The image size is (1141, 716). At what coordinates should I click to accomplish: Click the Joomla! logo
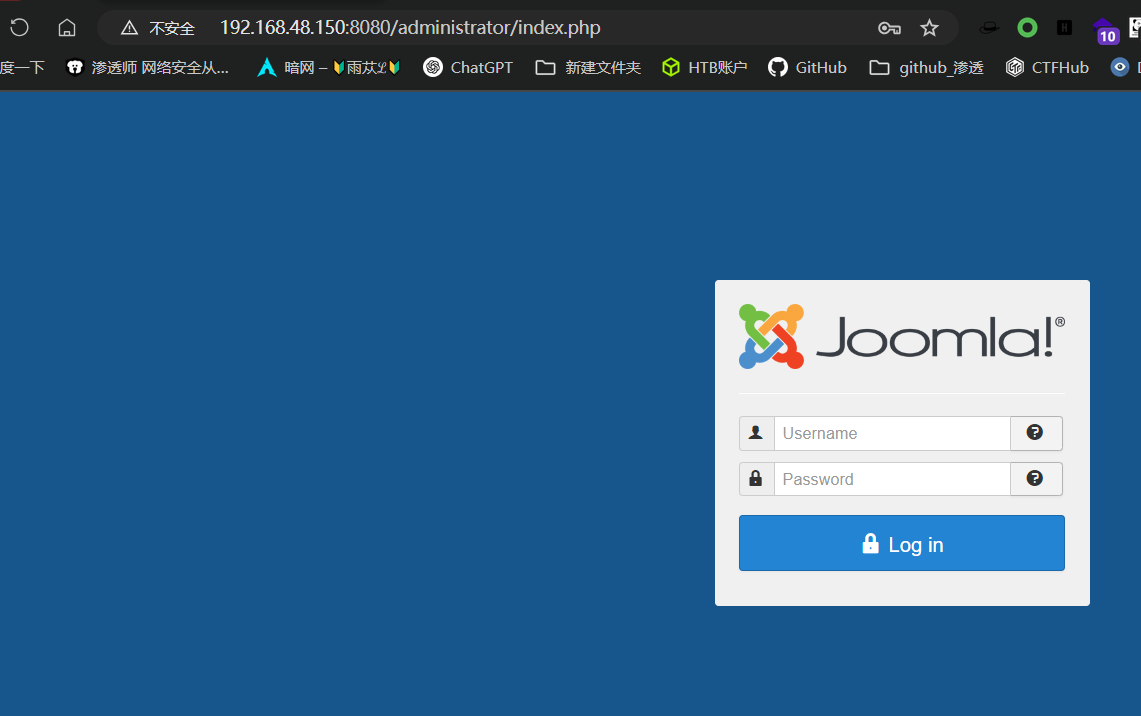902,336
